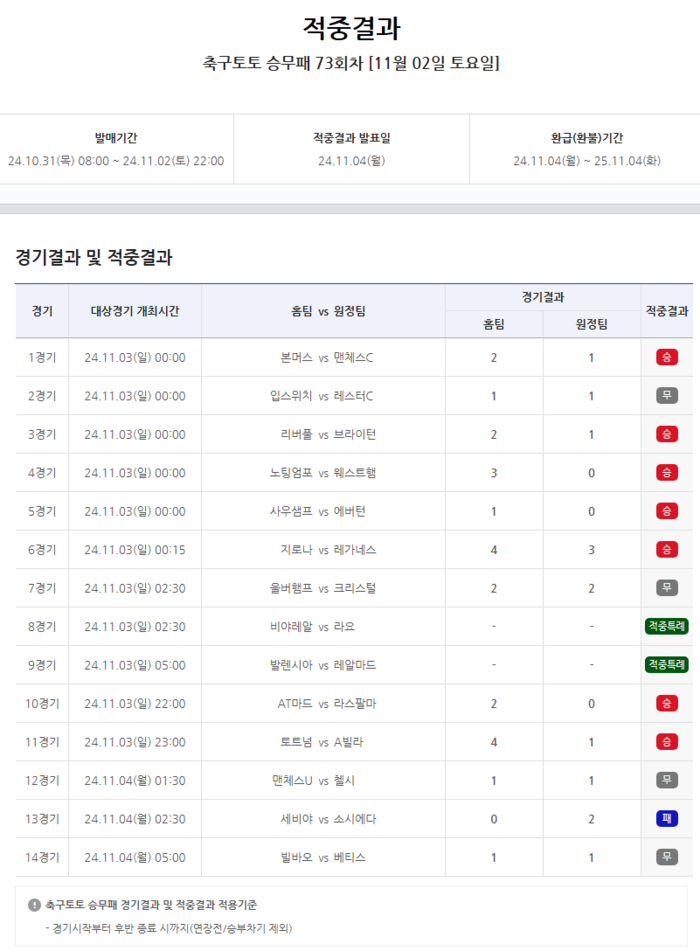Click the 대상경기 개최시간 column header

(x=135, y=311)
